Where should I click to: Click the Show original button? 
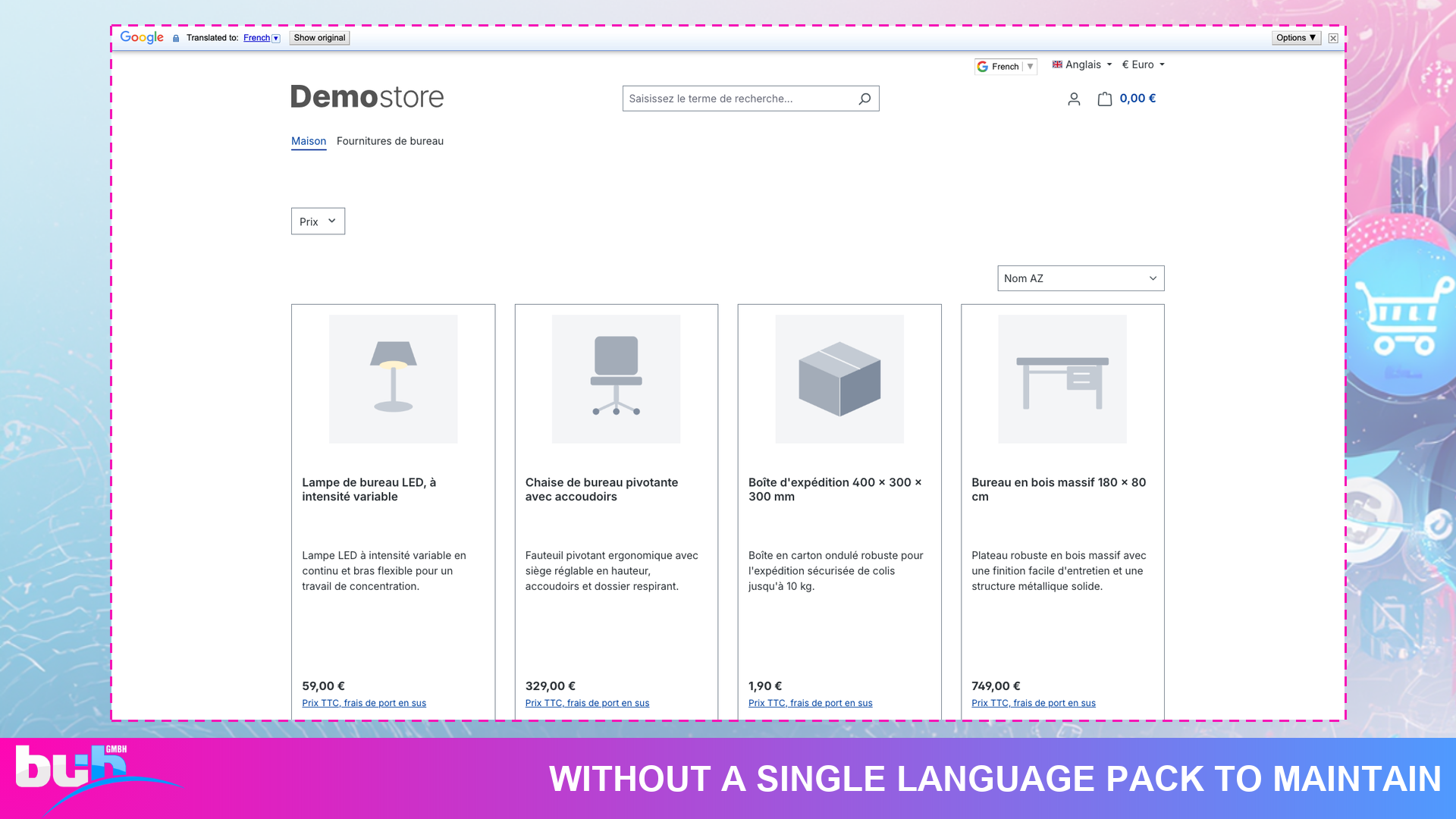[x=319, y=38]
